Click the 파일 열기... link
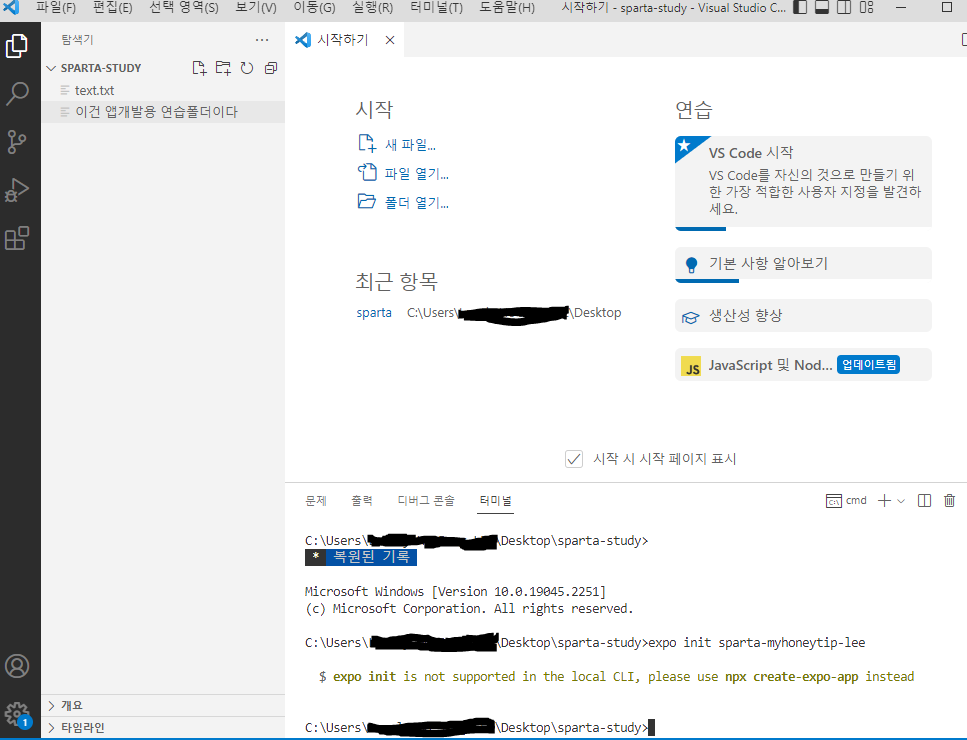Screen dimensions: 967x740 point(416,174)
